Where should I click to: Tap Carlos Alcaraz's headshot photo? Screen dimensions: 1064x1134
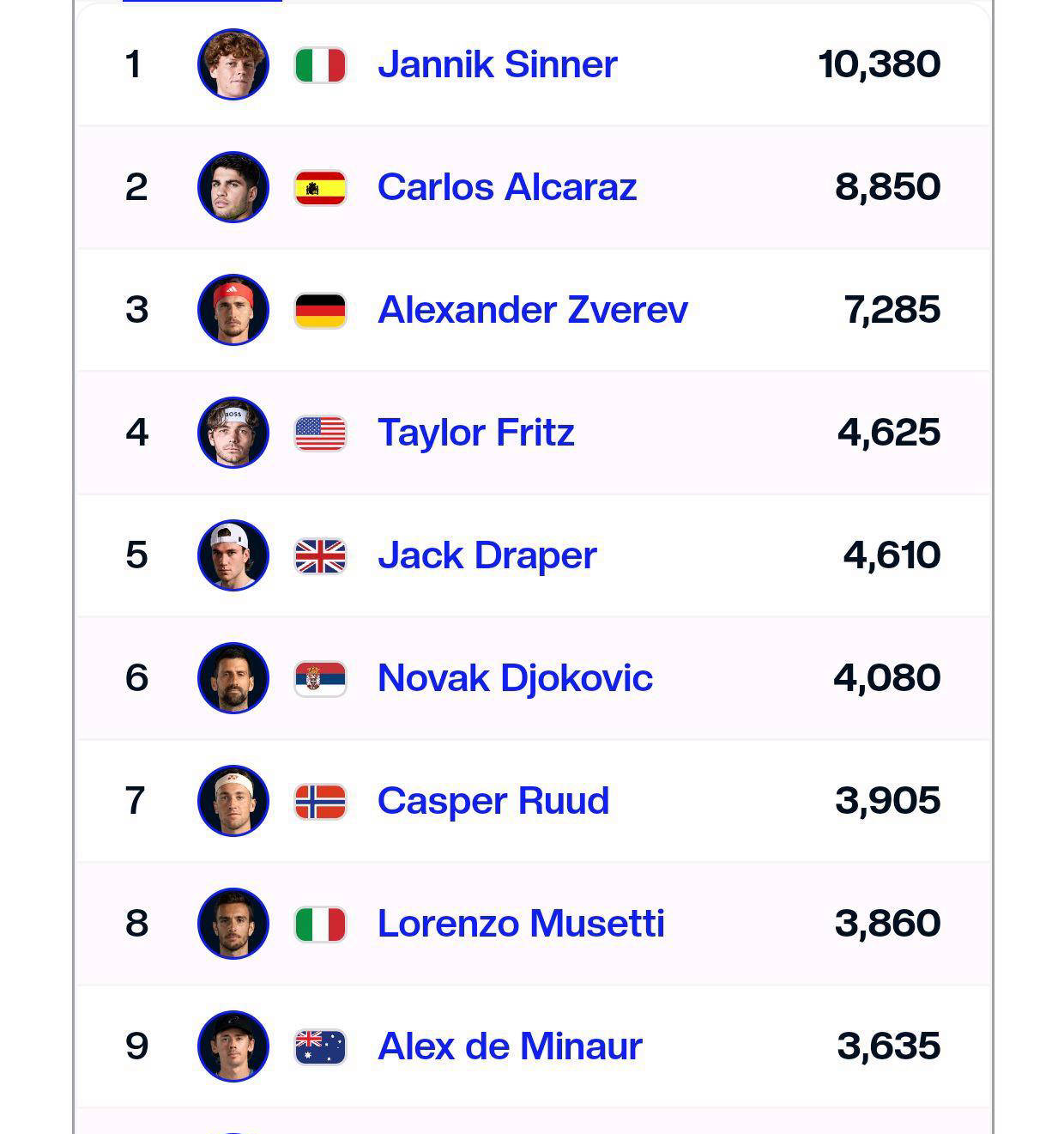(x=233, y=187)
